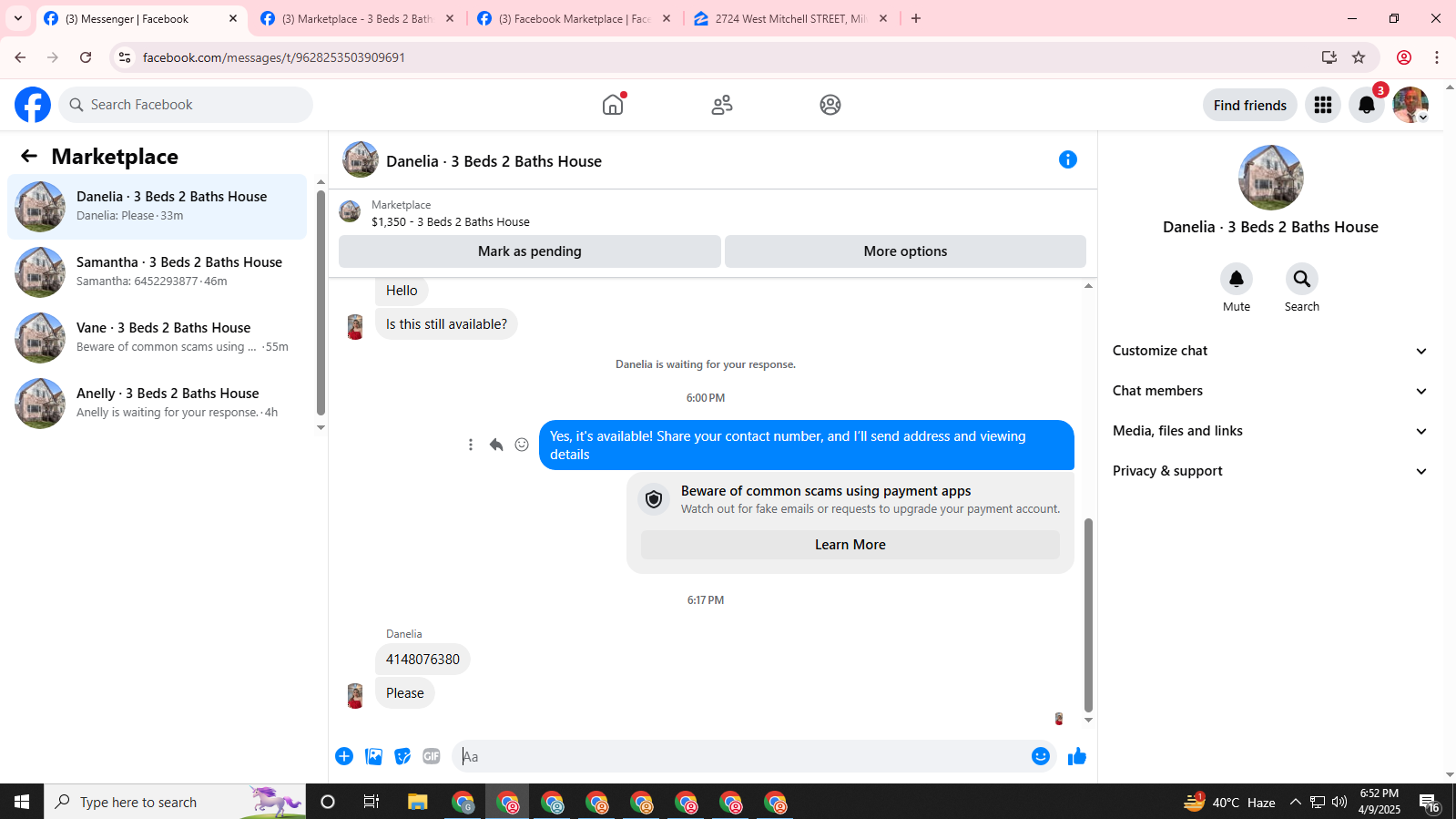
Task: Reply to the sent message
Action: [x=496, y=445]
